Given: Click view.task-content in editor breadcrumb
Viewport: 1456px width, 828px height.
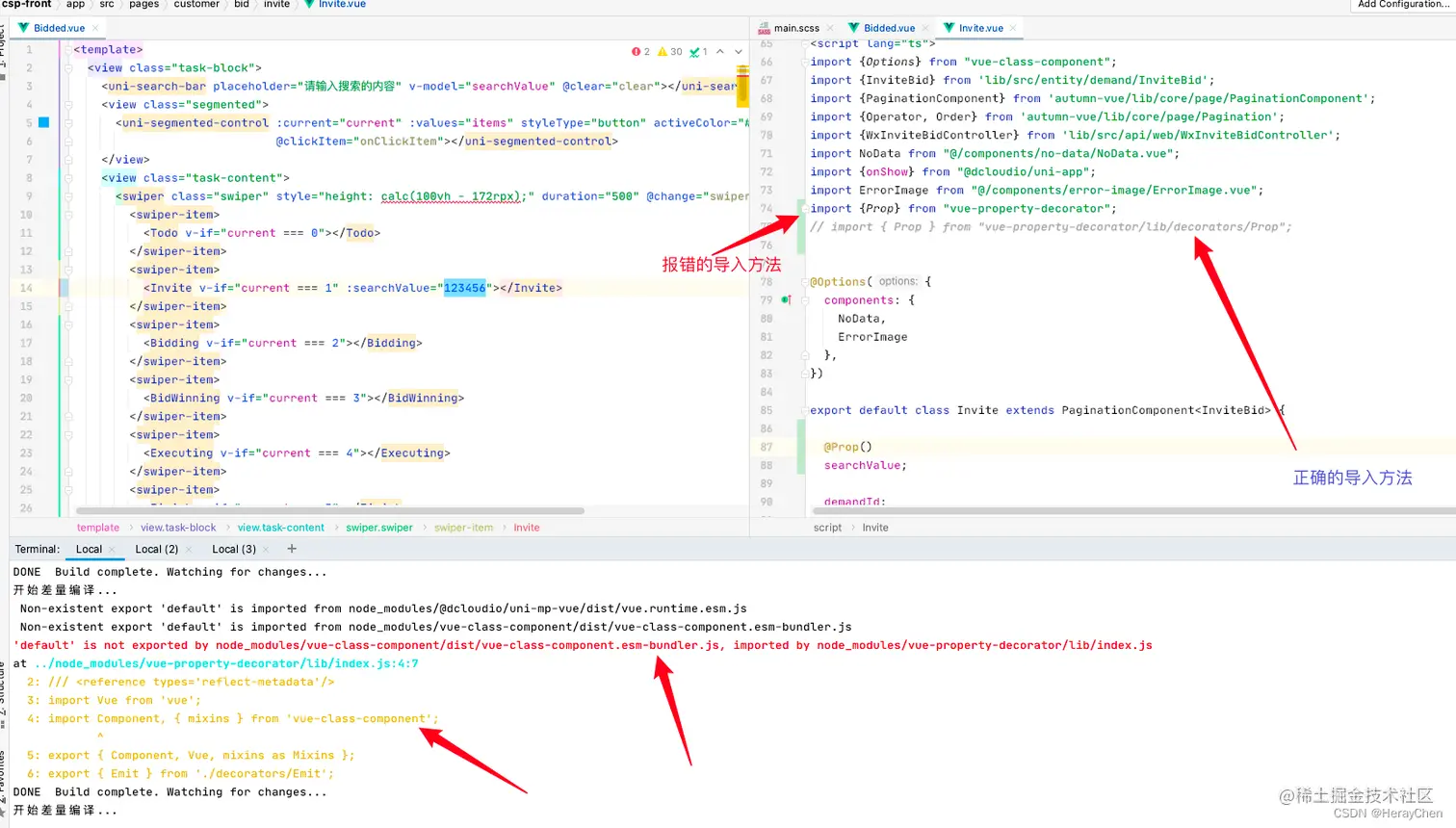Looking at the screenshot, I should pos(281,528).
